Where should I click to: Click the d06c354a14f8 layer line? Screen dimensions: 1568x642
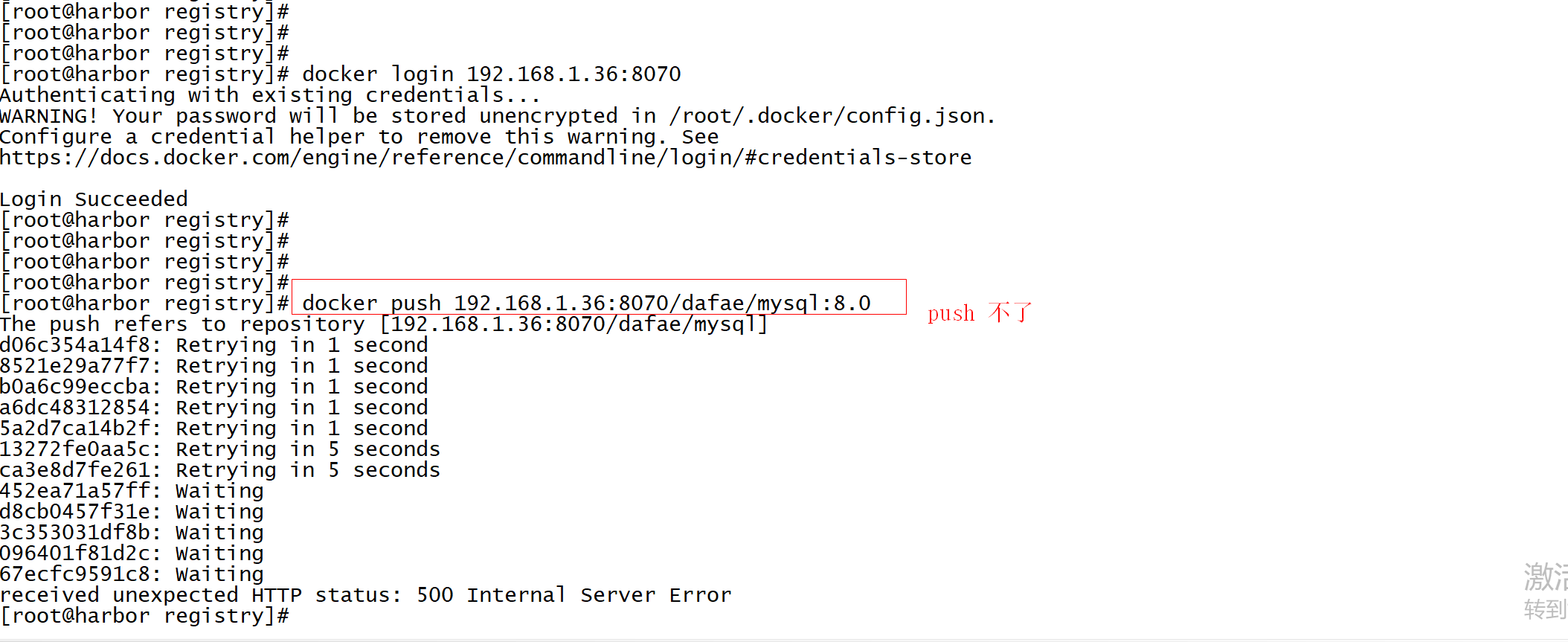pos(213,345)
